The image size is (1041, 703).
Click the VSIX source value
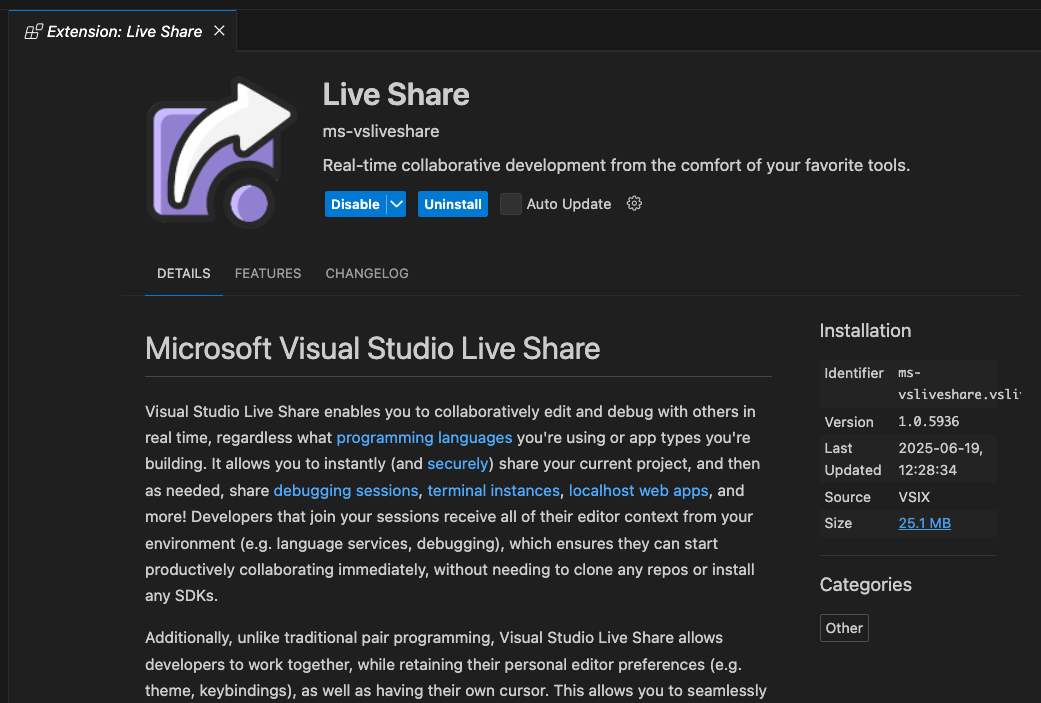click(x=914, y=497)
